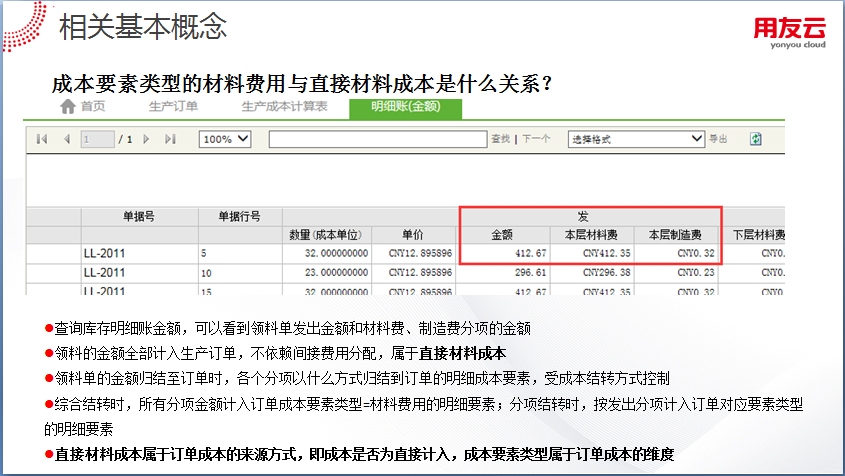Click the refresh report icon
Image resolution: width=845 pixels, height=476 pixels.
pyautogui.click(x=756, y=139)
